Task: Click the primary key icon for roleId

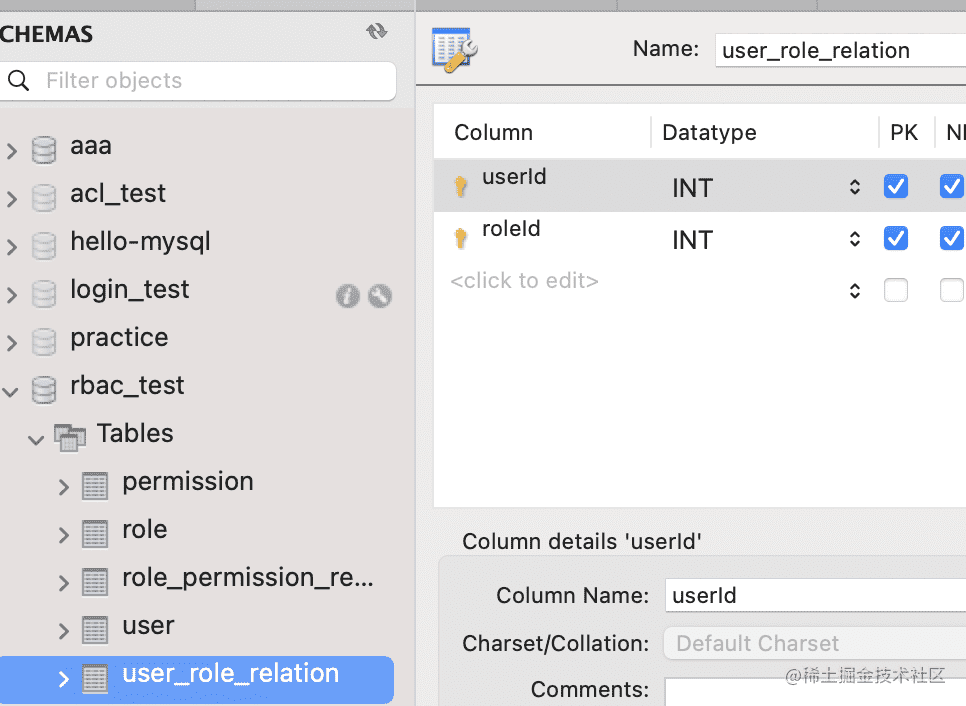Action: tap(461, 238)
